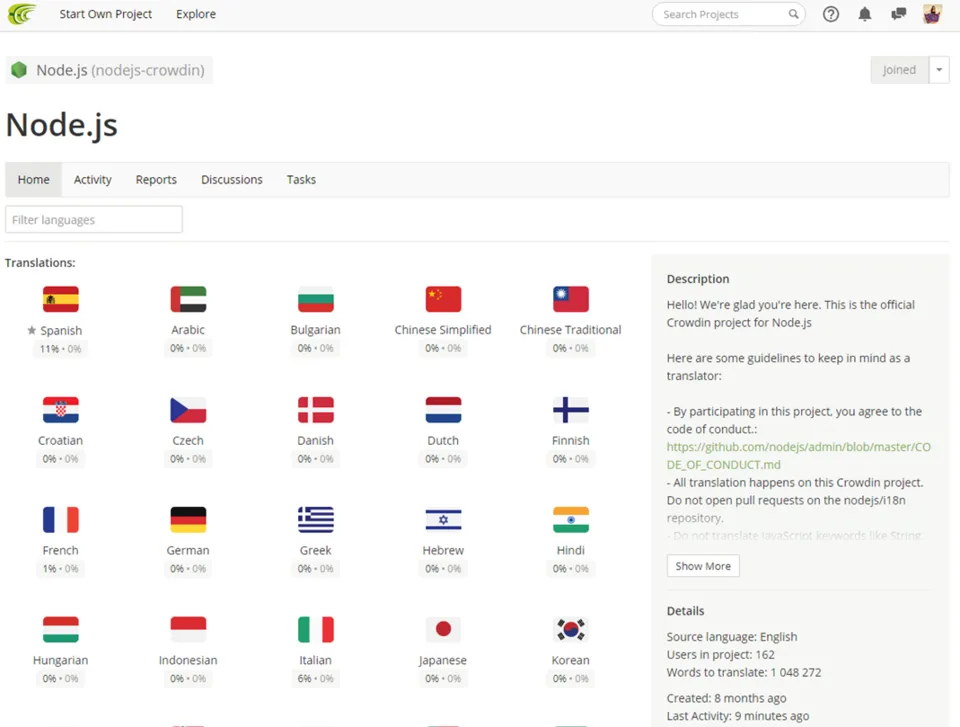Click the Node.js green hexagon icon

point(19,70)
